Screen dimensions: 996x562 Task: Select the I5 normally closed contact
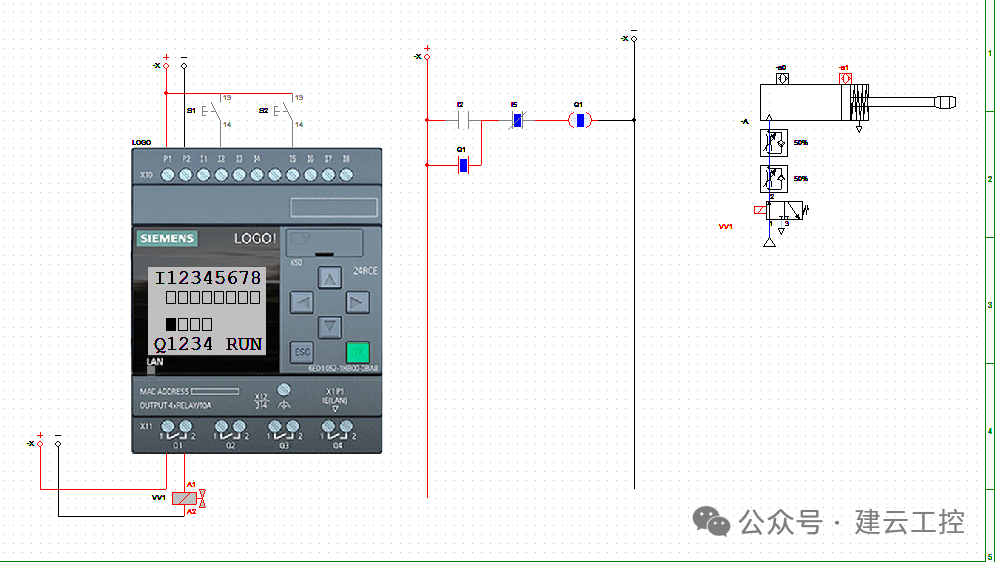point(517,119)
